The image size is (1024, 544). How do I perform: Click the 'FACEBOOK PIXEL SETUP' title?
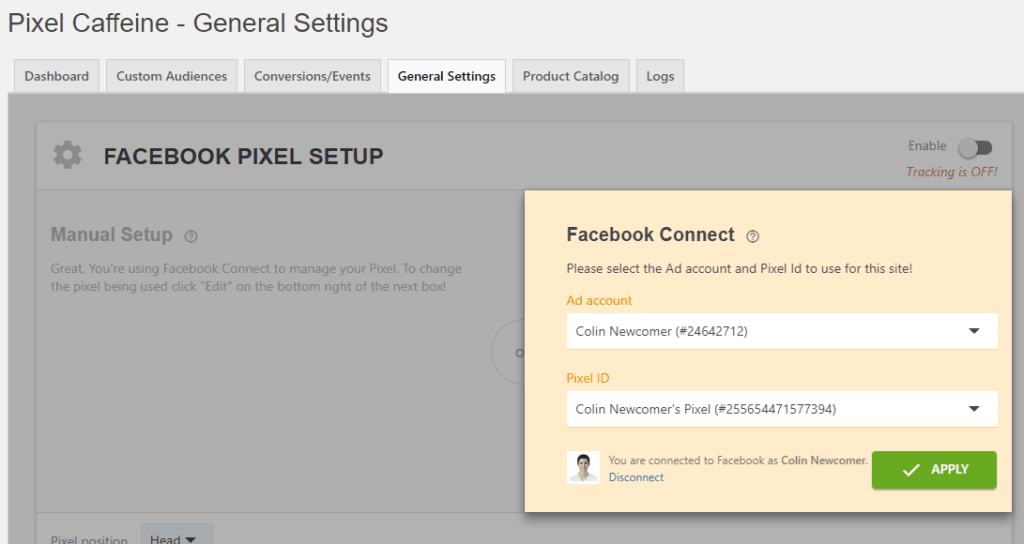click(244, 156)
